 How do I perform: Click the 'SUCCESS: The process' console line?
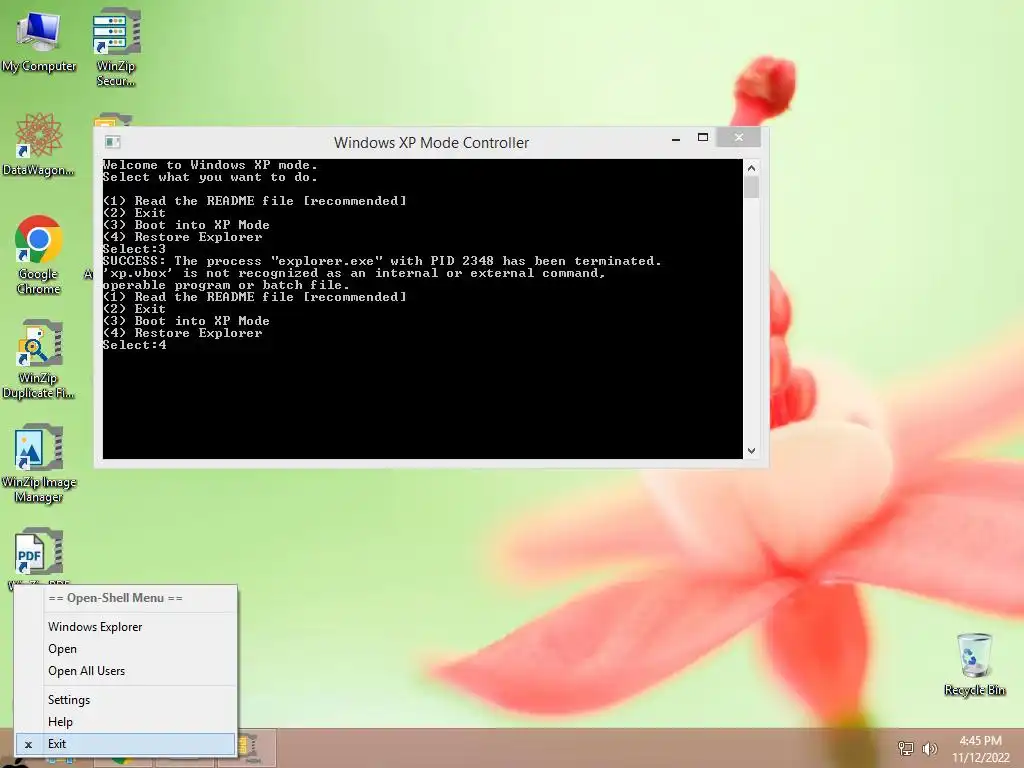click(x=382, y=261)
